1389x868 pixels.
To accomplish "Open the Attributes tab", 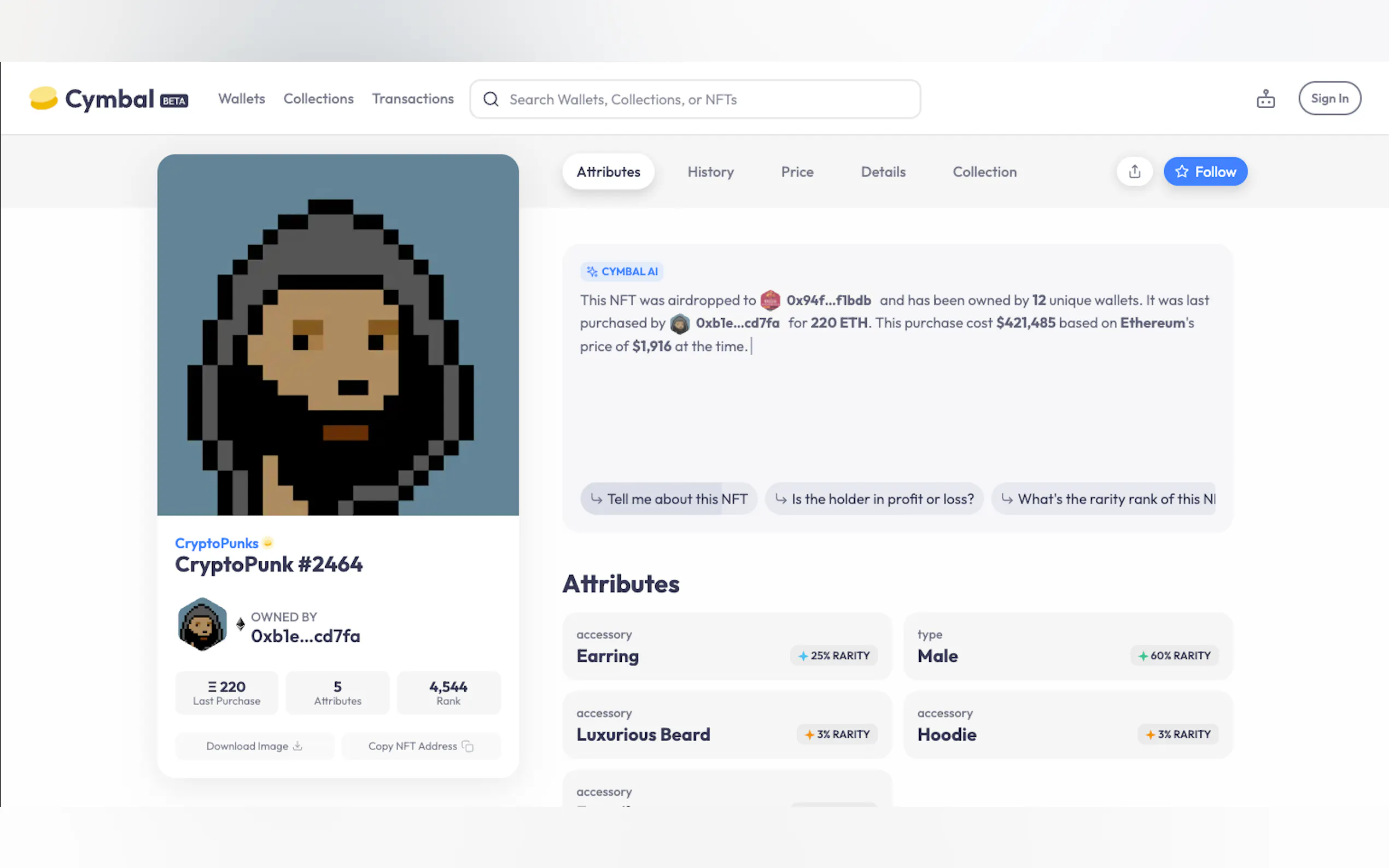I will [x=608, y=172].
